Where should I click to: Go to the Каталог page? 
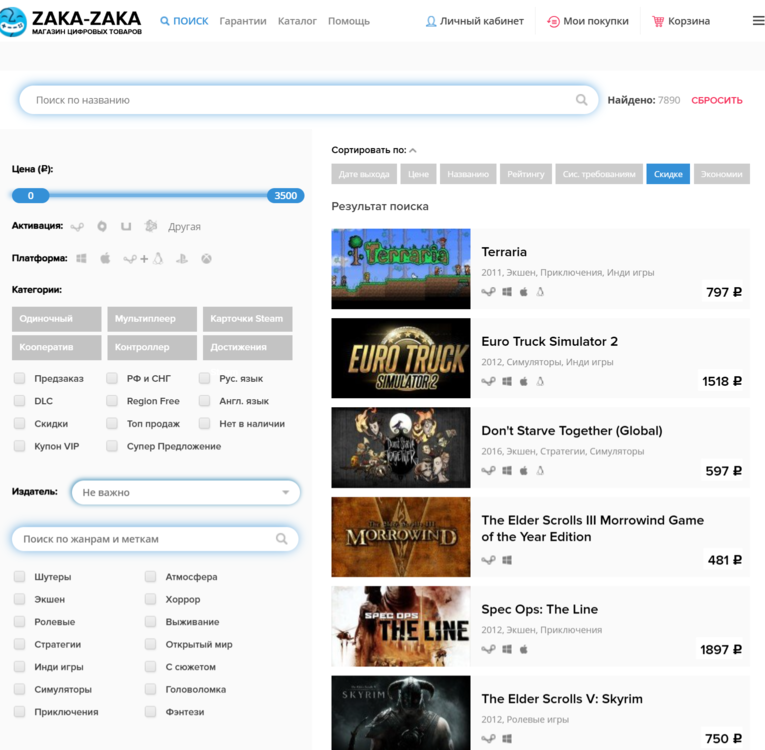pyautogui.click(x=297, y=21)
